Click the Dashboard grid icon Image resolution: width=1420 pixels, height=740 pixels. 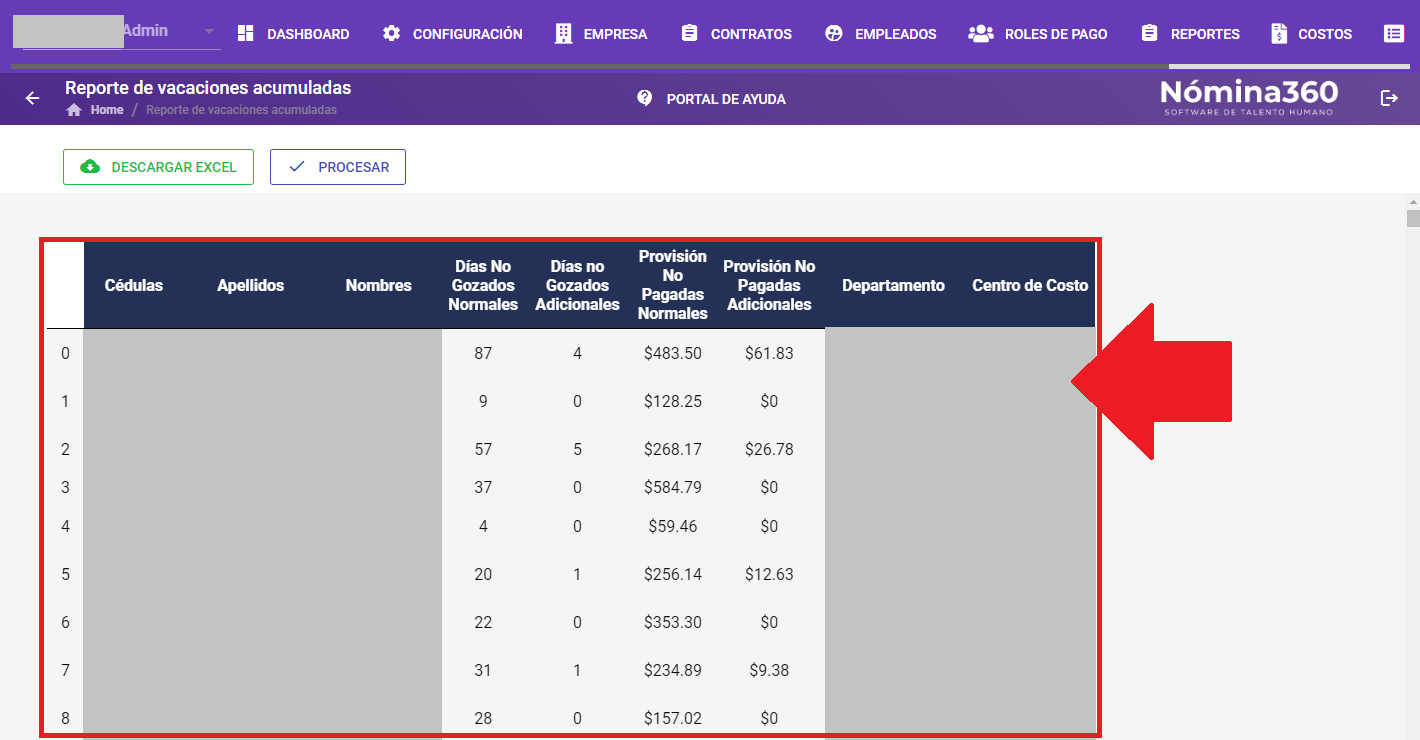245,33
